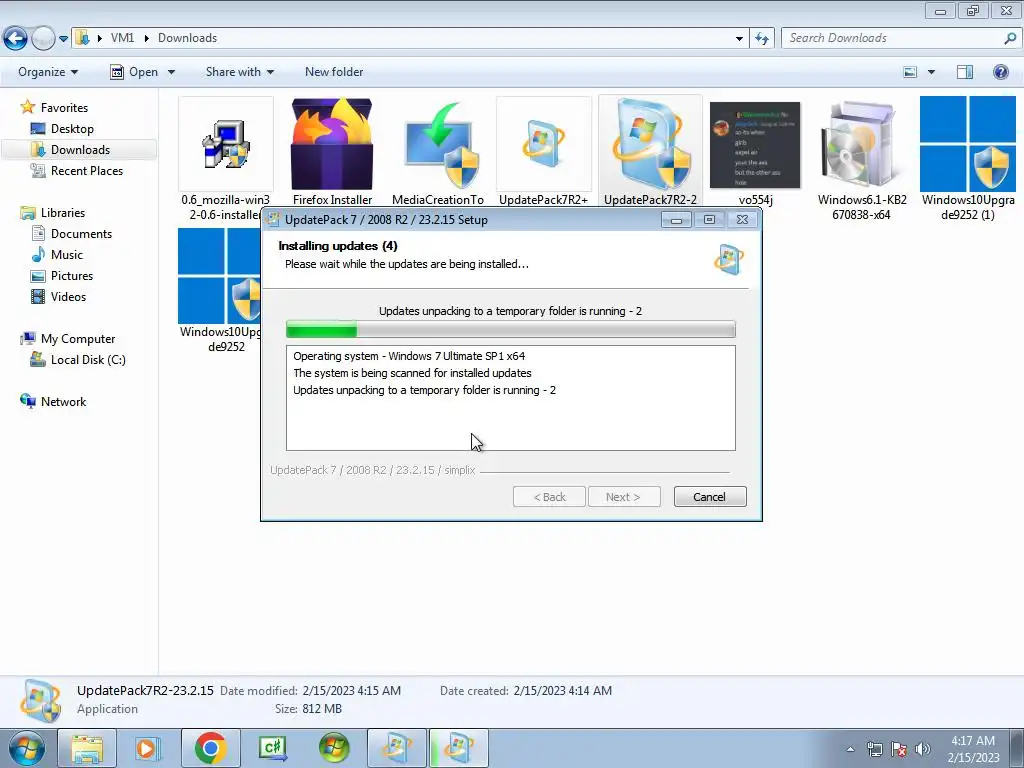This screenshot has height=768, width=1024.
Task: Open the Music library
Action: pyautogui.click(x=67, y=255)
